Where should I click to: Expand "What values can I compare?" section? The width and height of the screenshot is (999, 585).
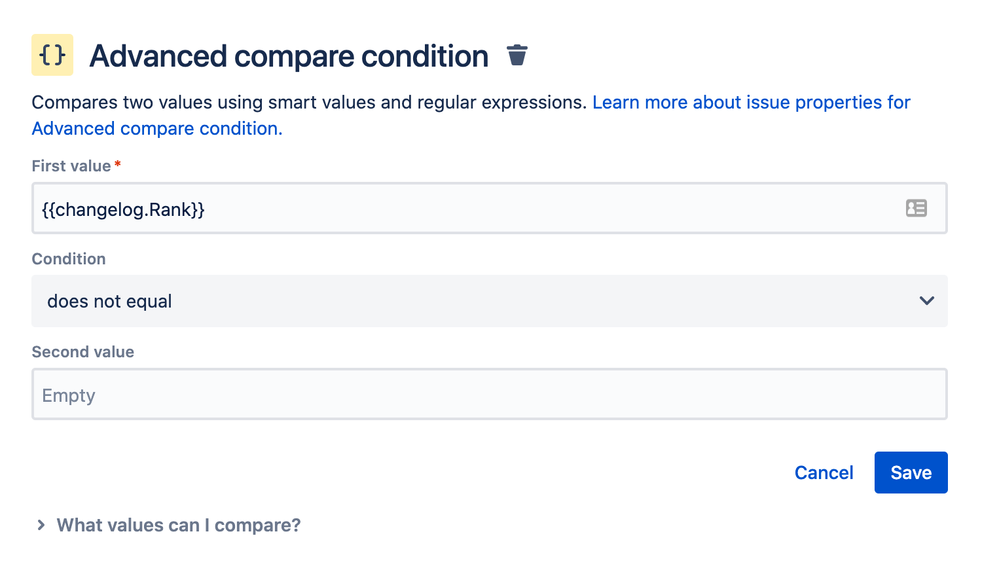point(178,525)
